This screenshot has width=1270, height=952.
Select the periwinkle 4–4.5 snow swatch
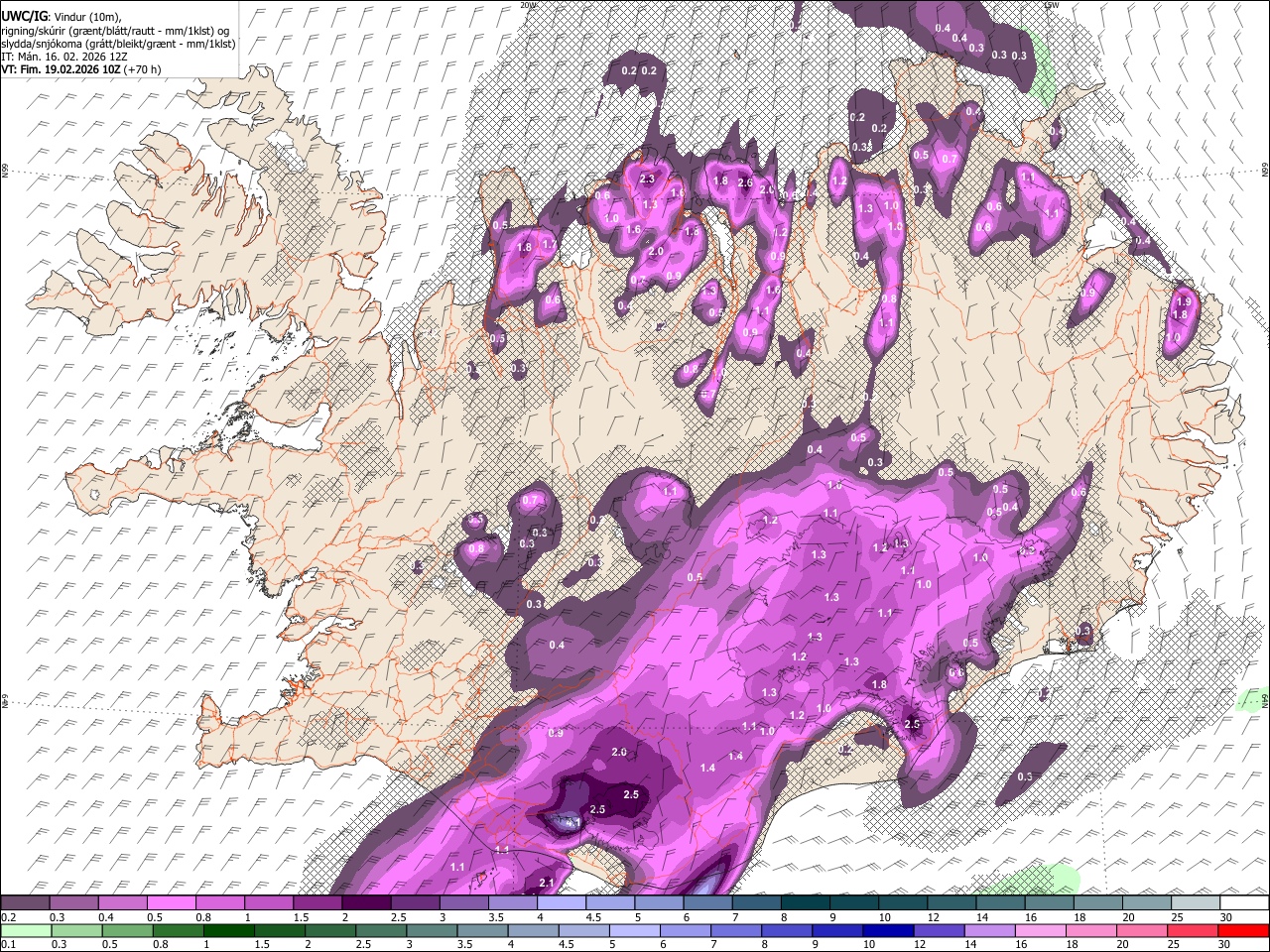563,903
